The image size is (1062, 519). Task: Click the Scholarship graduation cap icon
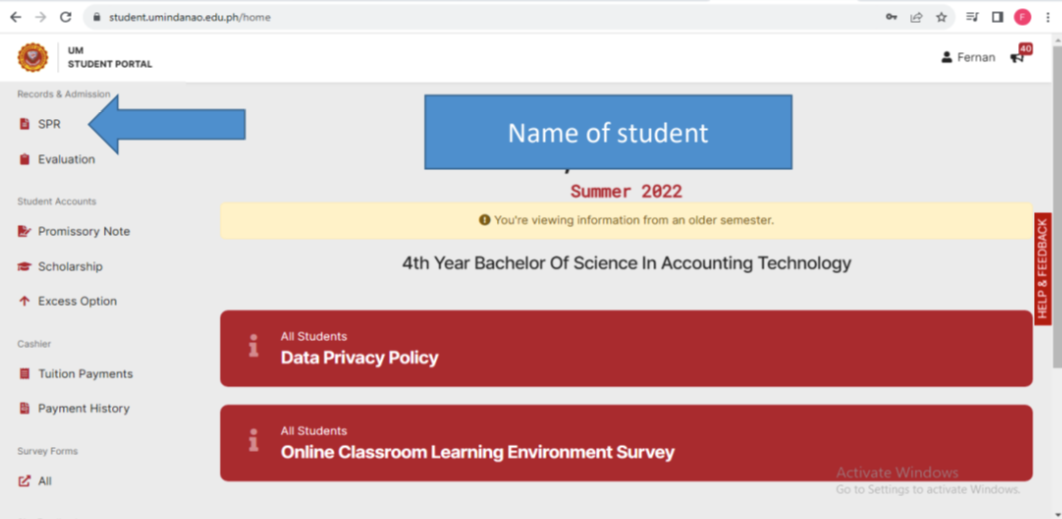pos(24,266)
